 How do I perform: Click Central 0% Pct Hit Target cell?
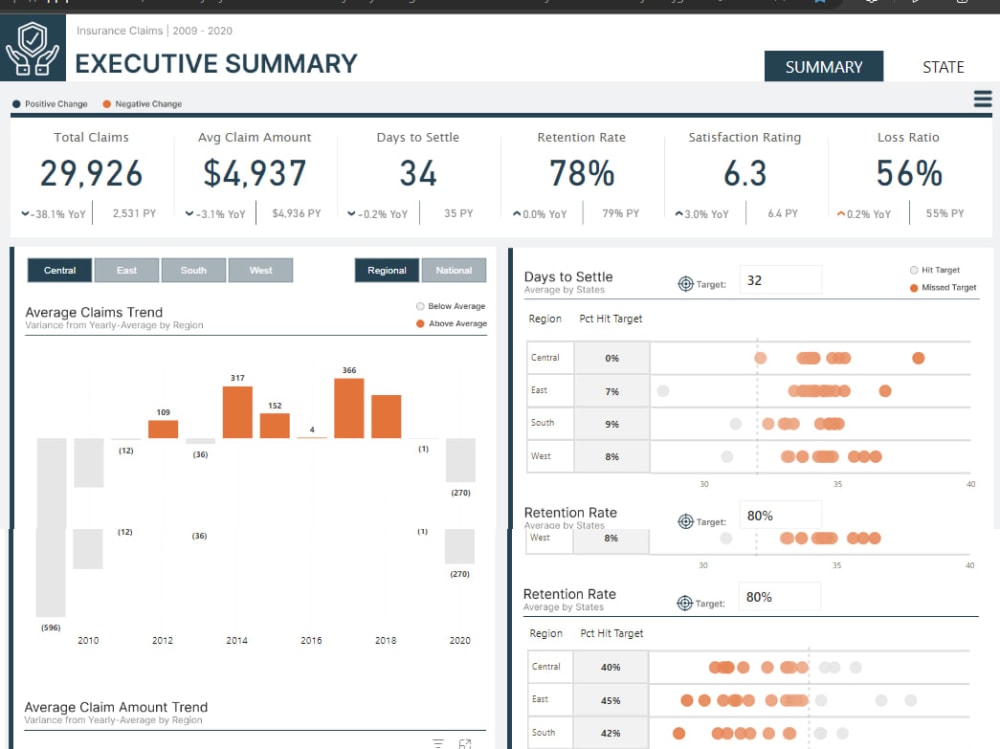(612, 358)
